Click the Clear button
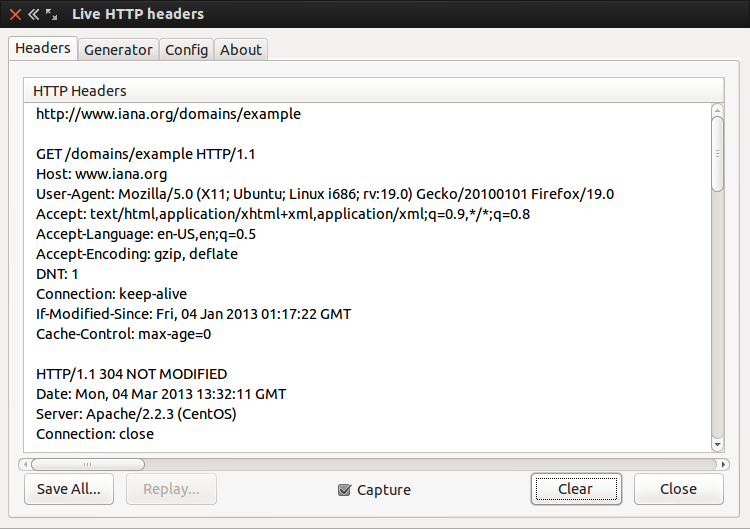 coord(576,489)
